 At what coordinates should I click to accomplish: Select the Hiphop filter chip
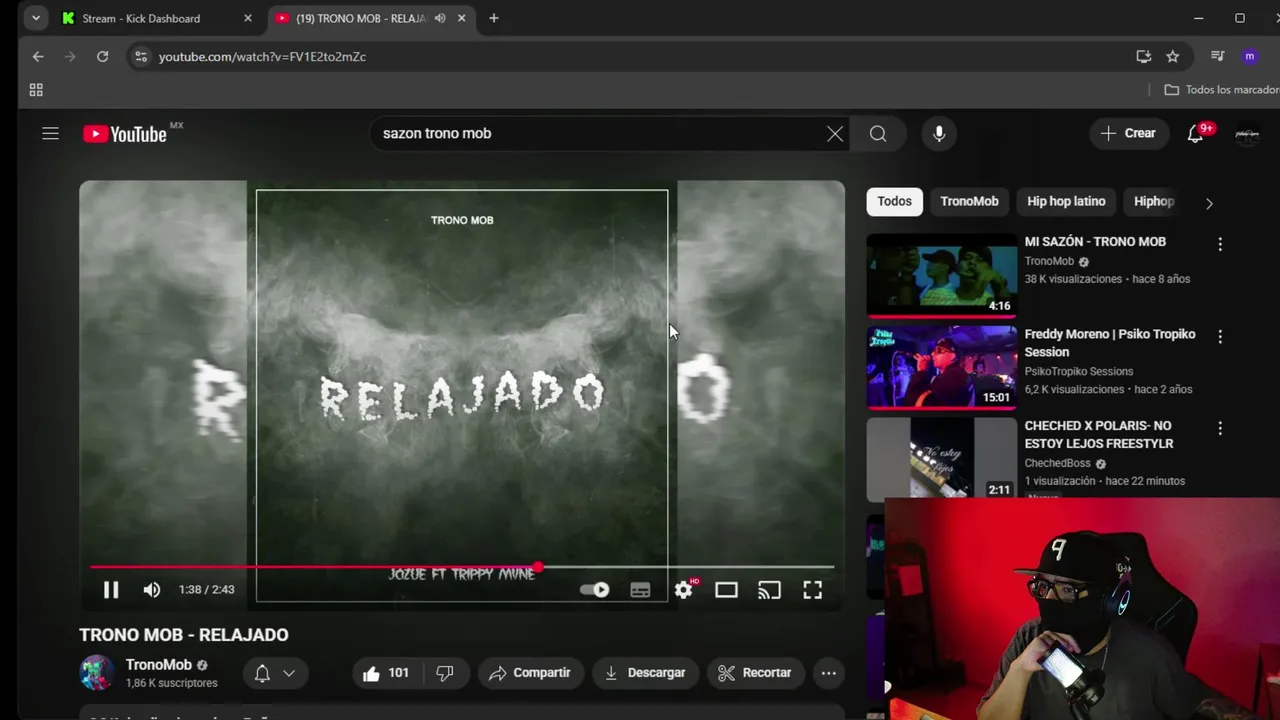1153,201
